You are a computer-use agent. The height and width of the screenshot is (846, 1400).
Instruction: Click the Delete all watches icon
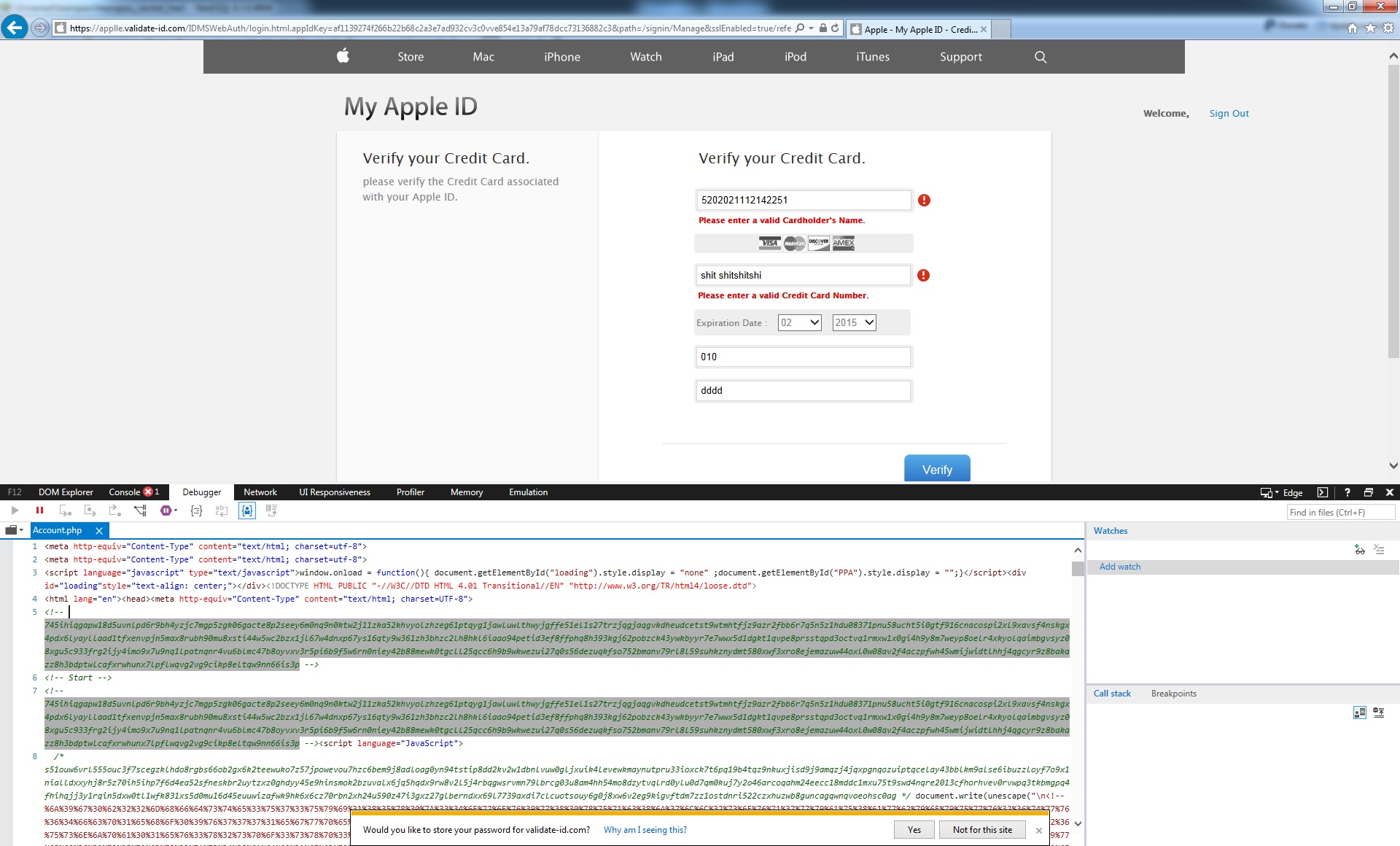point(1379,550)
